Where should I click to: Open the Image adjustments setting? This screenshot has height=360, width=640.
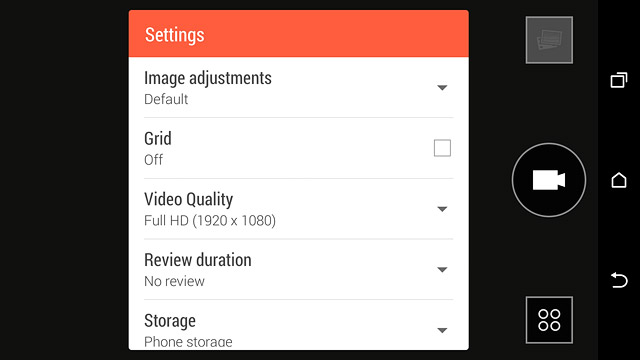click(x=298, y=87)
